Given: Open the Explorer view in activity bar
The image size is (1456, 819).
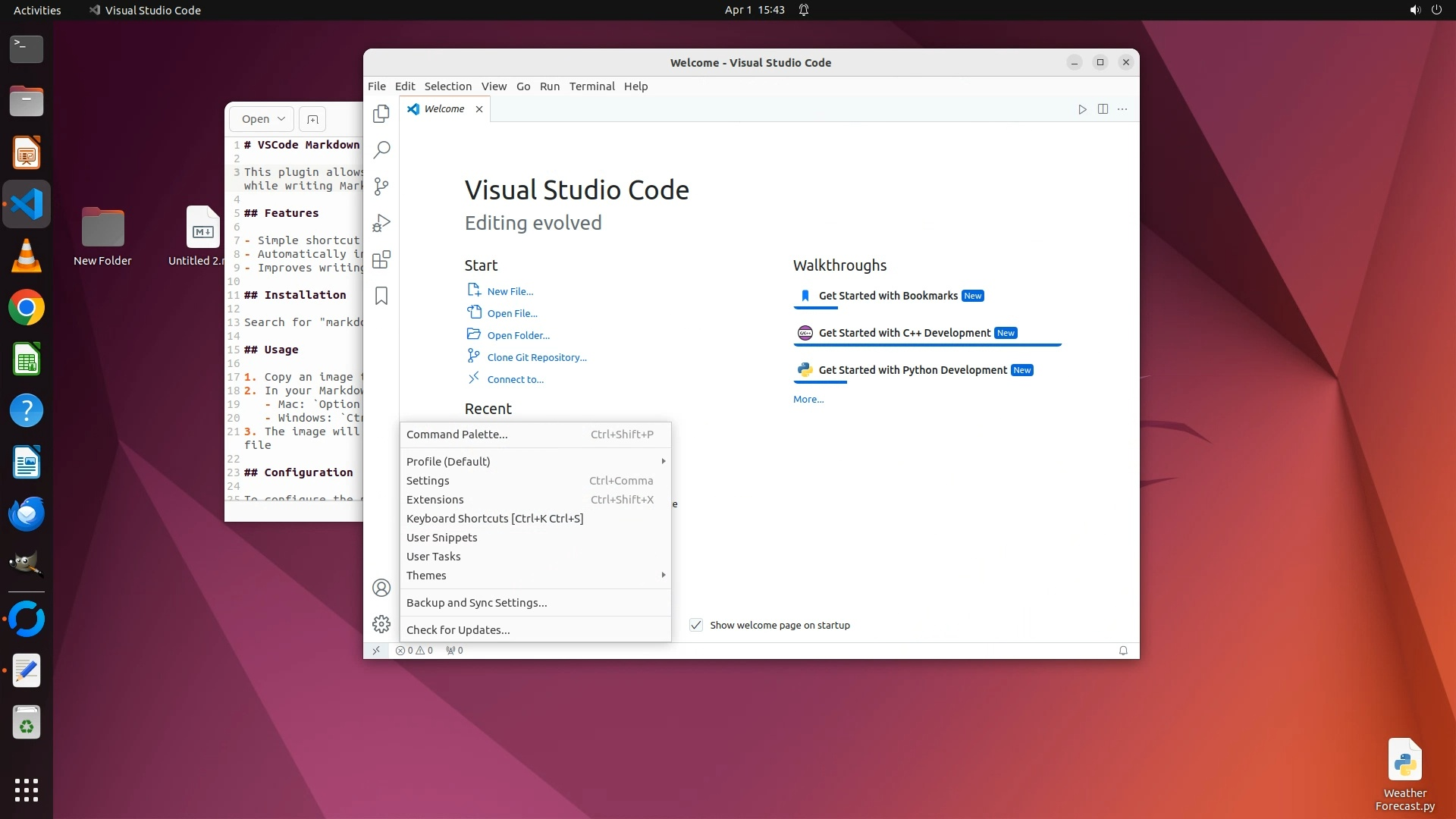Looking at the screenshot, I should coord(381,114).
